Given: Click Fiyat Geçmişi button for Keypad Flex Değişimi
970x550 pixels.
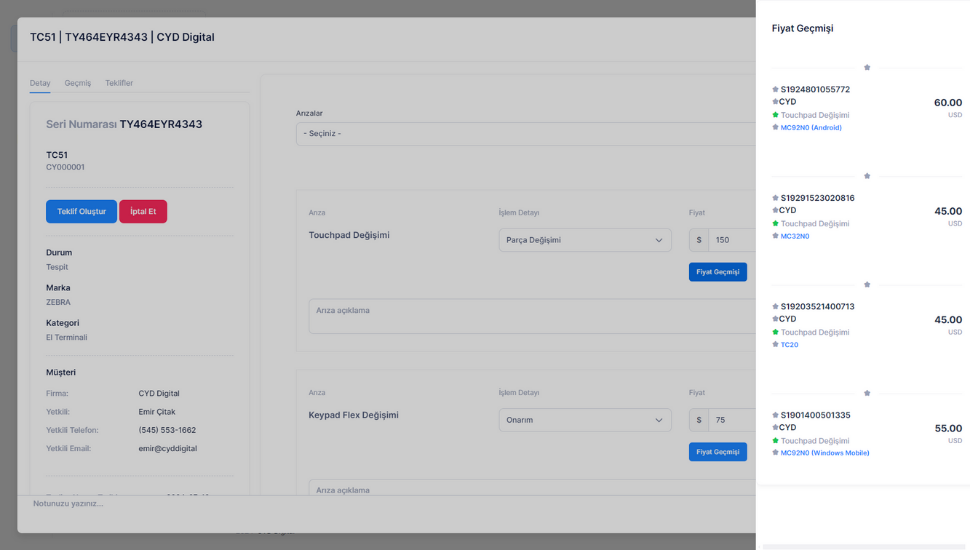Looking at the screenshot, I should pos(717,452).
